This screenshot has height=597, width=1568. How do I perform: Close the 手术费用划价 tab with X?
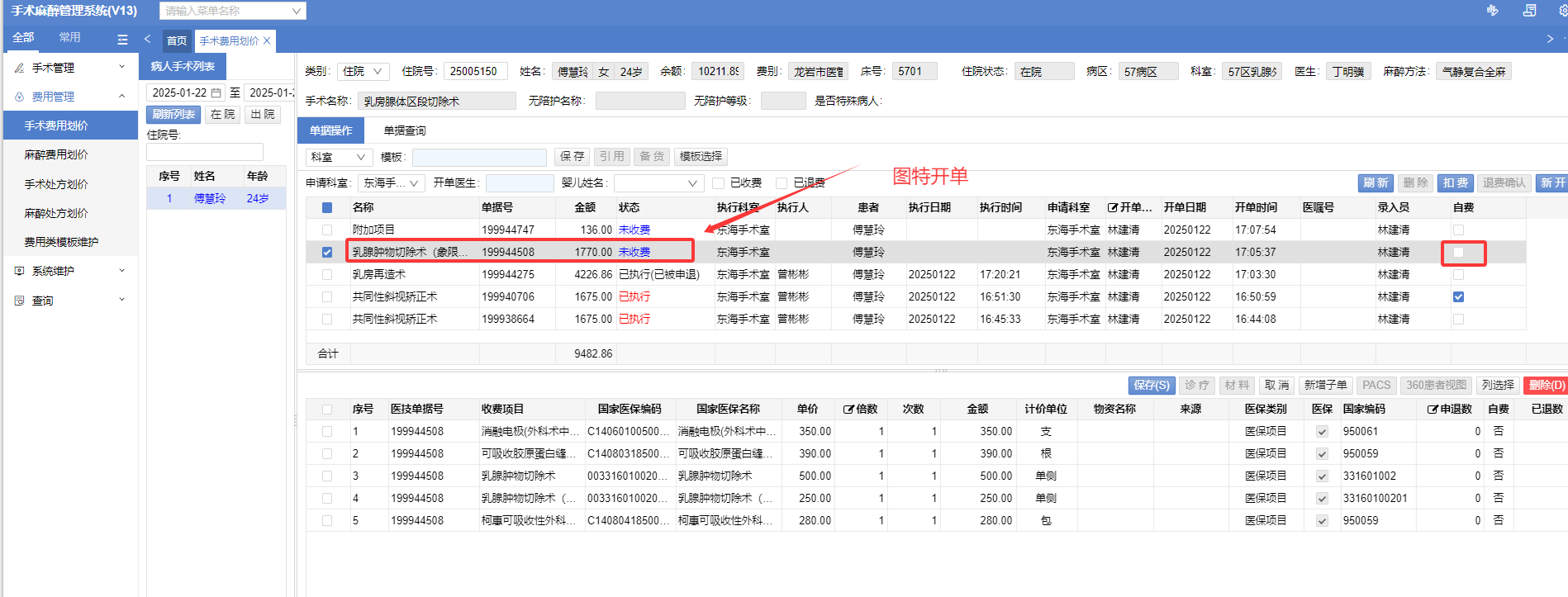[x=267, y=40]
